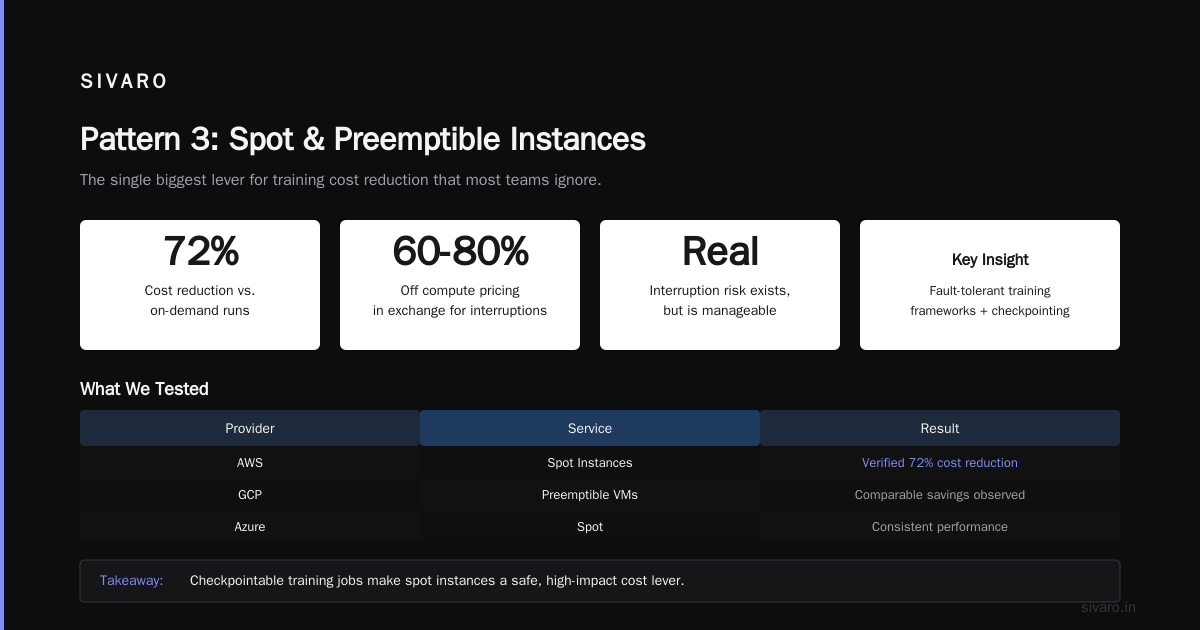Screen dimensions: 1200x630
Task: Click the Spot Instances service cell
Action: [x=590, y=463]
